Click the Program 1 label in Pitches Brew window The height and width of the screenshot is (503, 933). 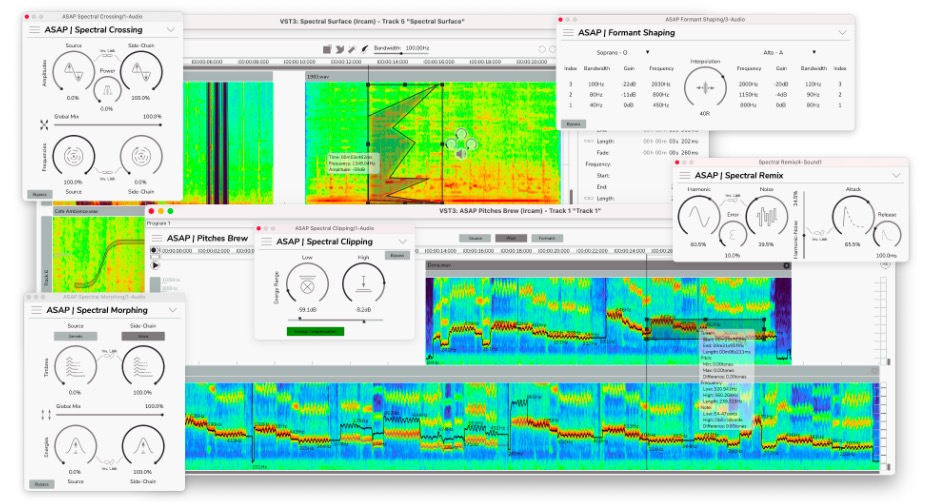[x=159, y=223]
